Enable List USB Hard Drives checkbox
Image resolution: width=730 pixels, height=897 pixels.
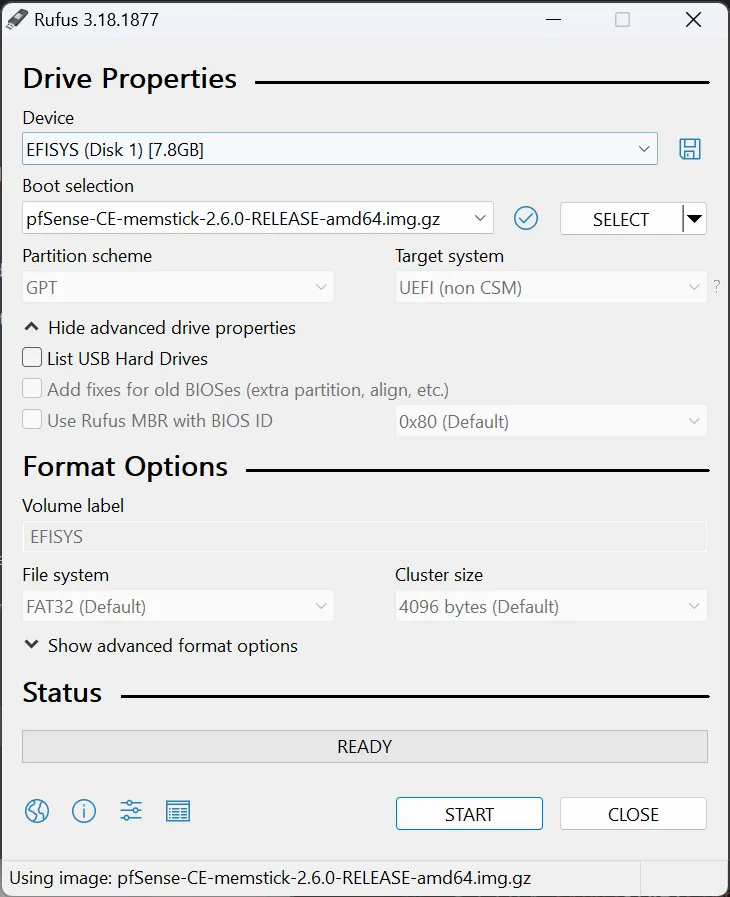pos(33,358)
